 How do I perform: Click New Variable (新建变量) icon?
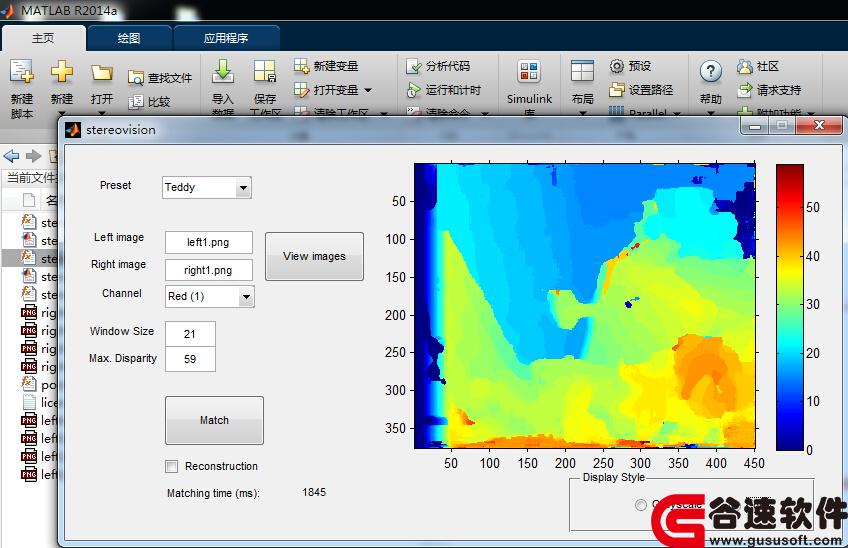pyautogui.click(x=301, y=66)
